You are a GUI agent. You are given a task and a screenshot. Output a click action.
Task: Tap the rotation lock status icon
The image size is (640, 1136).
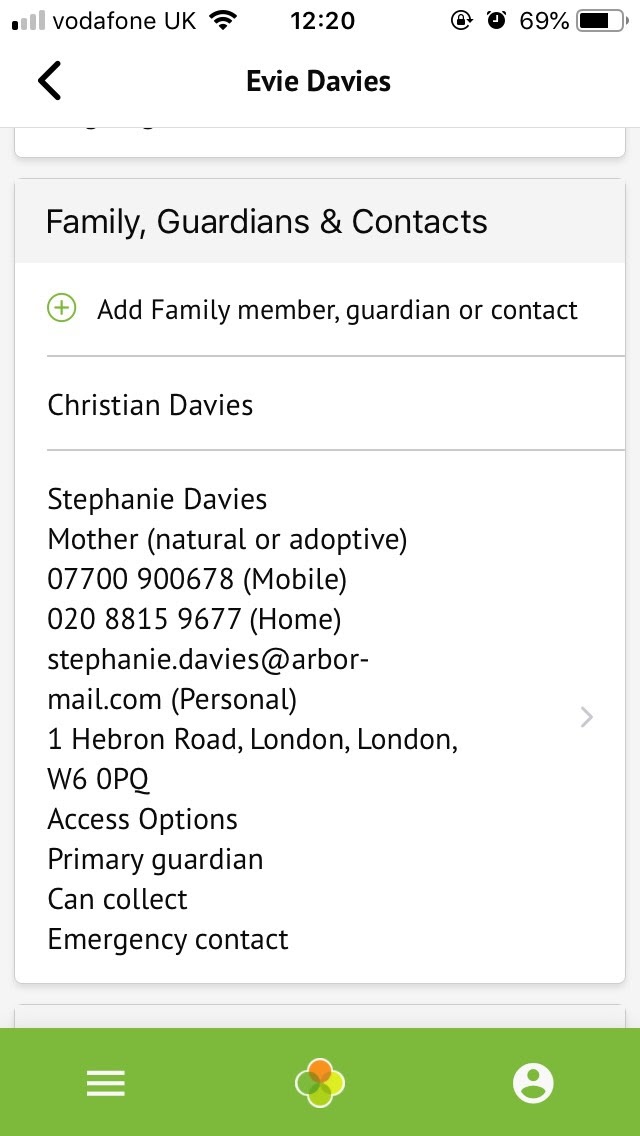[x=461, y=21]
